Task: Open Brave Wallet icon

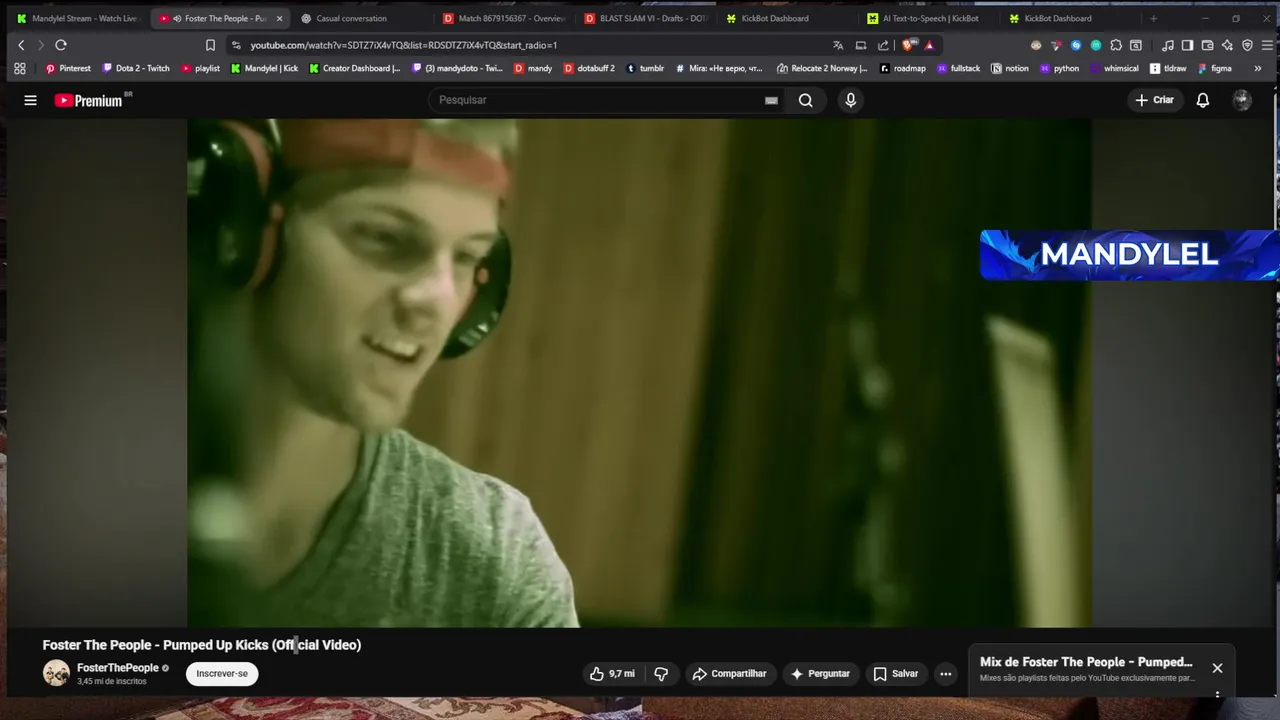Action: tap(1207, 45)
